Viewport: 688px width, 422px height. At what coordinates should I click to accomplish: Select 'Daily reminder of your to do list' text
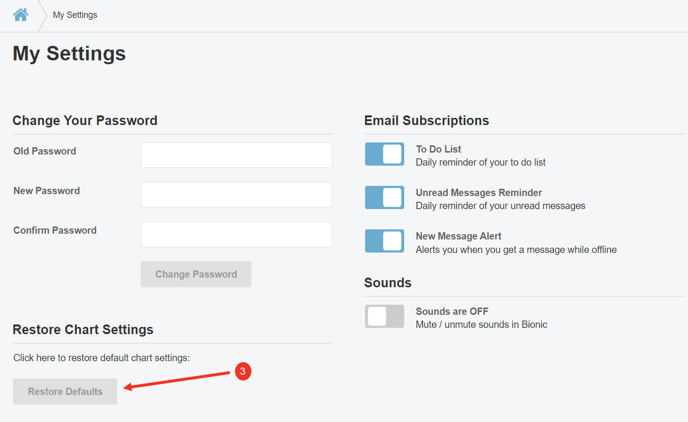480,162
